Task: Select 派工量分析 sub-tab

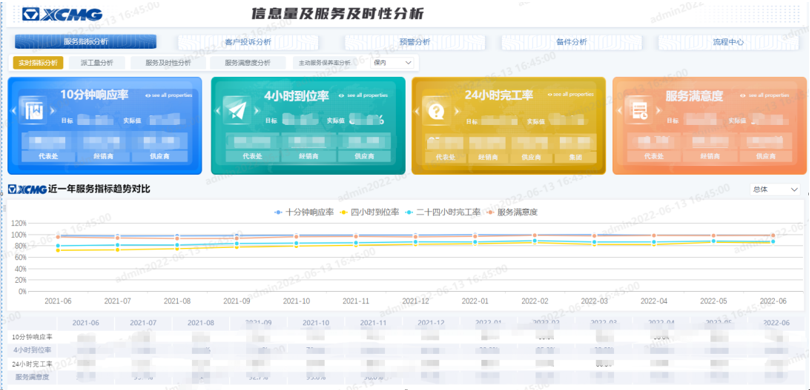Action: [97, 63]
